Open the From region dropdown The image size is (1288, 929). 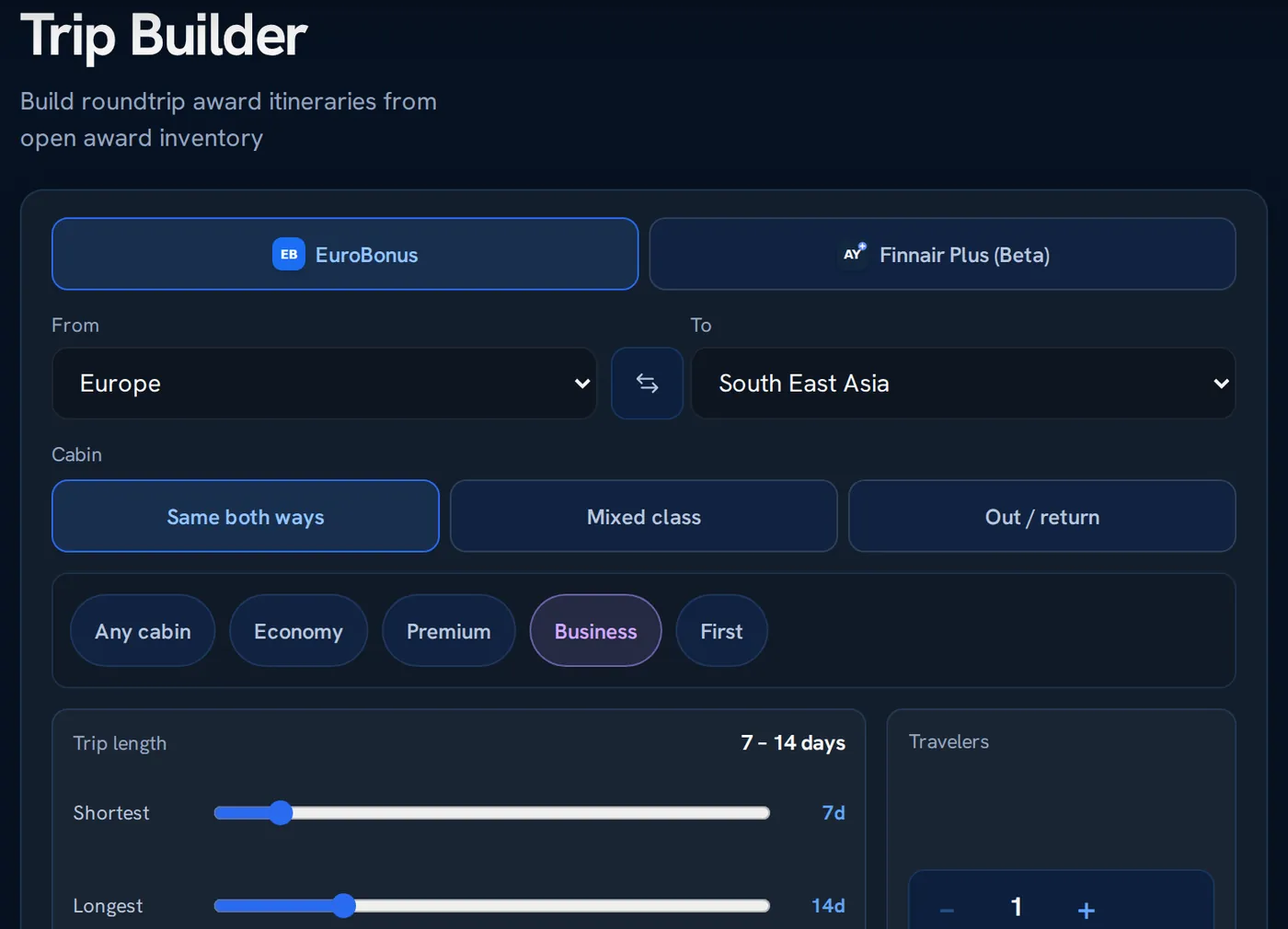pyautogui.click(x=325, y=384)
